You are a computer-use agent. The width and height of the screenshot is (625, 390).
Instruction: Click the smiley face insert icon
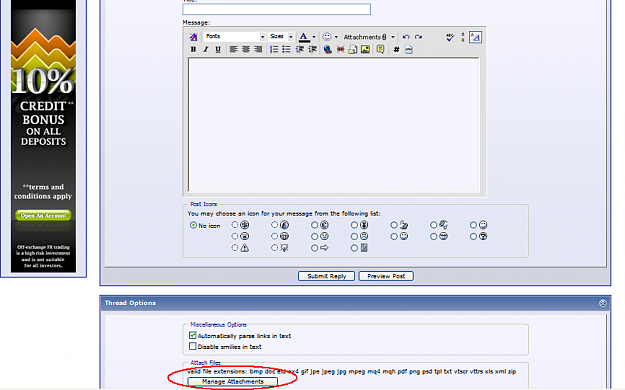(x=327, y=37)
